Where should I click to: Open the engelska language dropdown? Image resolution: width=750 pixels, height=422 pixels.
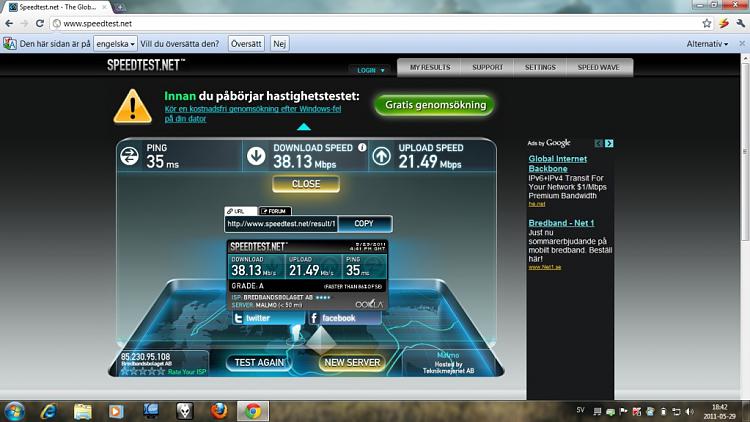115,44
